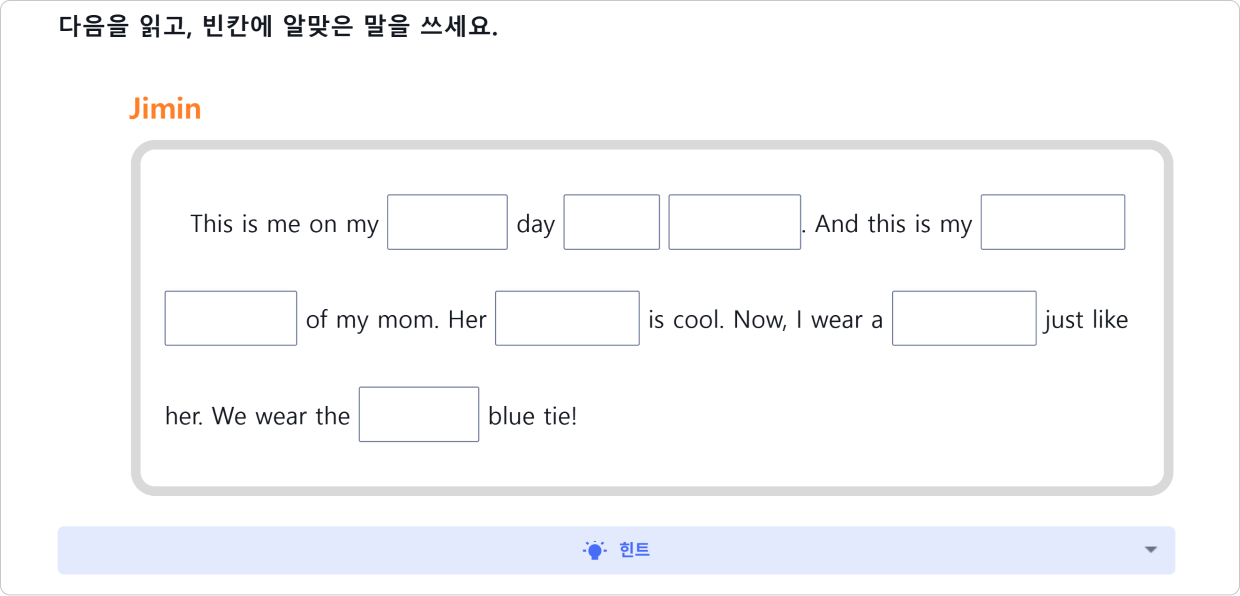The image size is (1240, 596).
Task: Click the Korean instruction sentence at top
Action: pyautogui.click(x=278, y=26)
